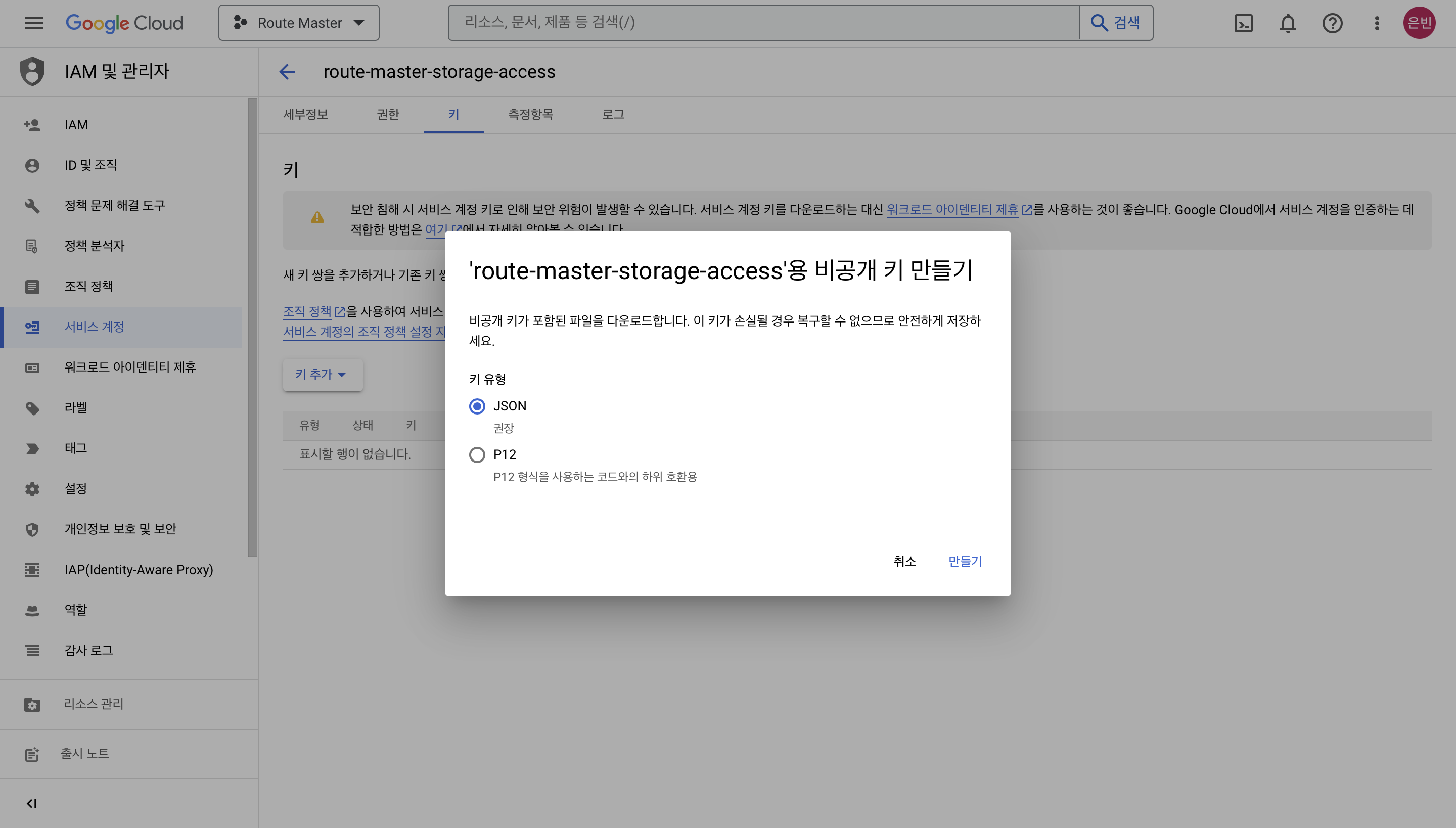The width and height of the screenshot is (1456, 828).
Task: Click 만들기 to create the private key
Action: (965, 561)
